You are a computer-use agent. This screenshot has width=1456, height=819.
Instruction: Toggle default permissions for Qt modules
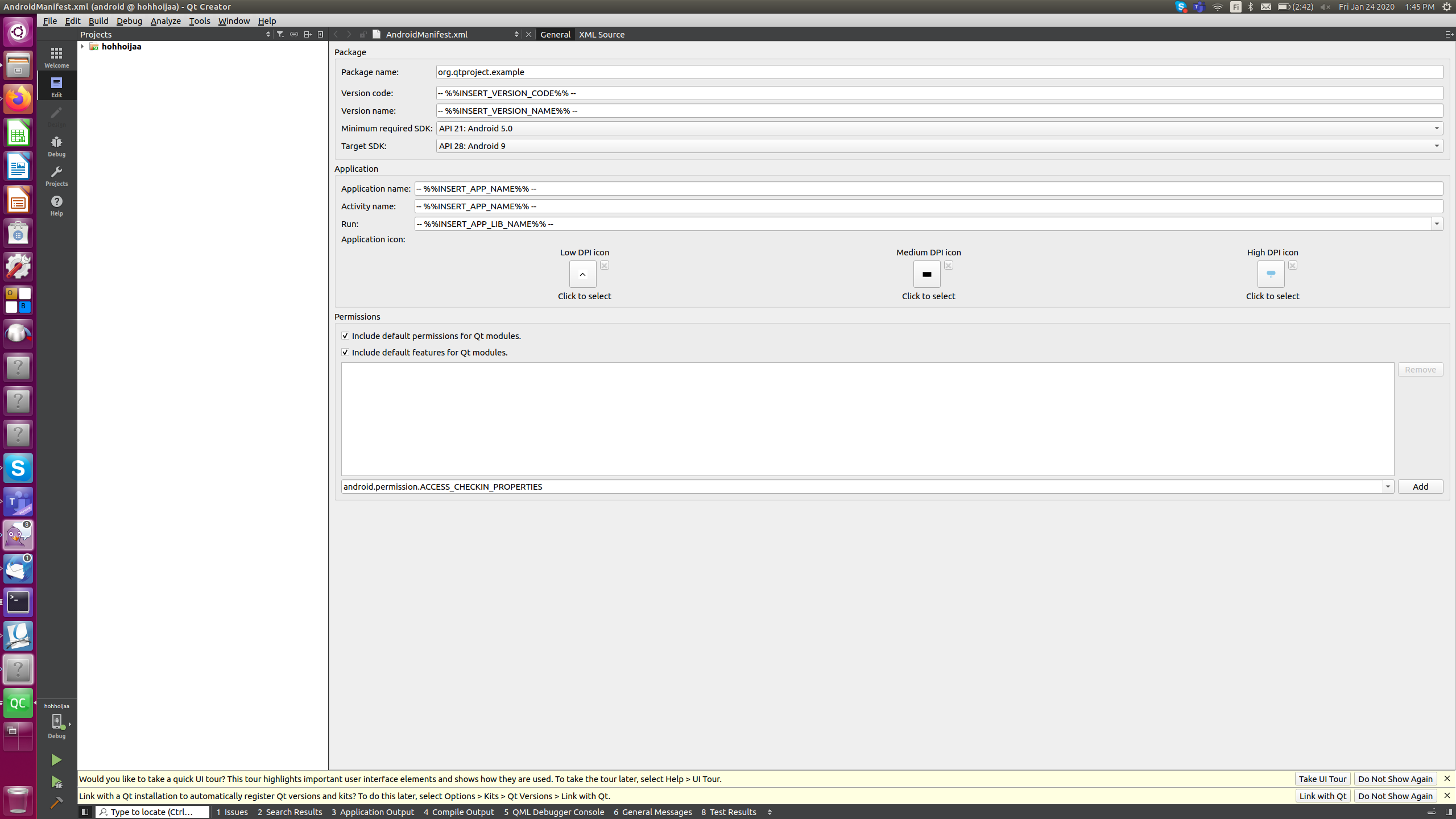coord(345,336)
